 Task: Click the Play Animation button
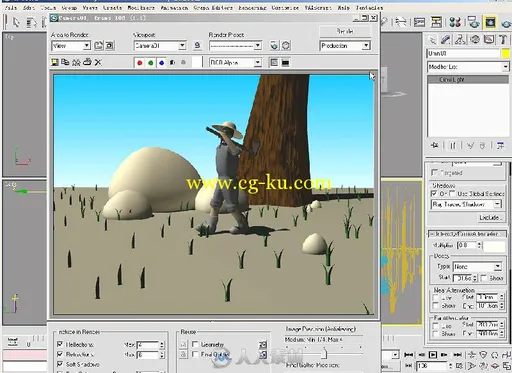coord(433,355)
